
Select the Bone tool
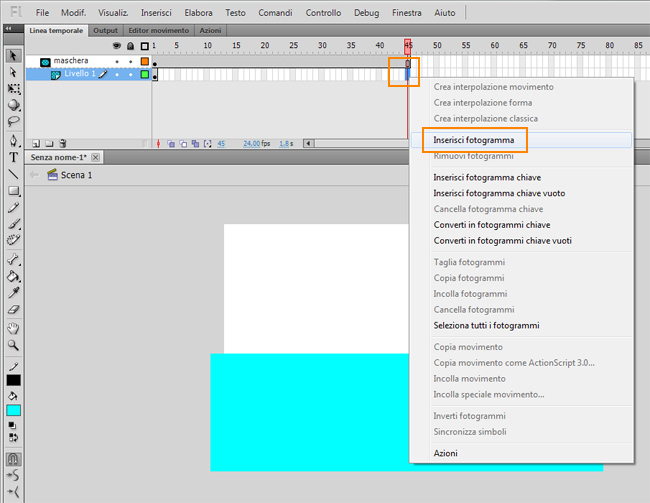click(x=13, y=260)
